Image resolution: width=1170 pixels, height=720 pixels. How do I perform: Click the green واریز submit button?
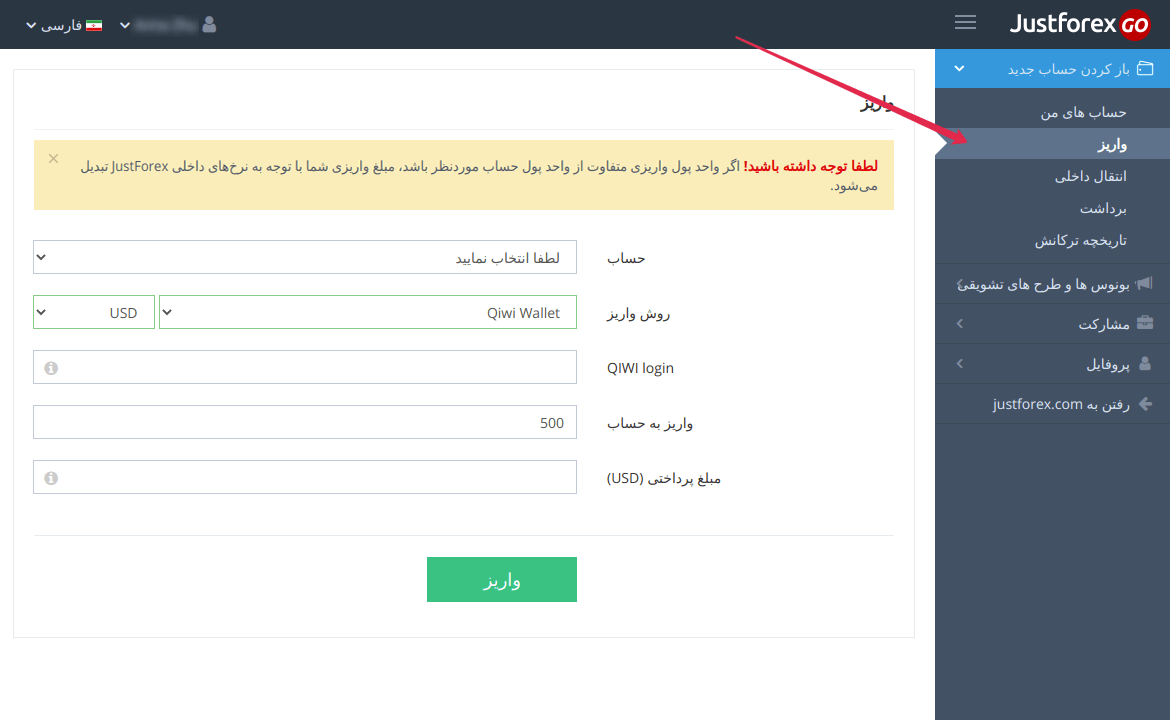pos(501,580)
